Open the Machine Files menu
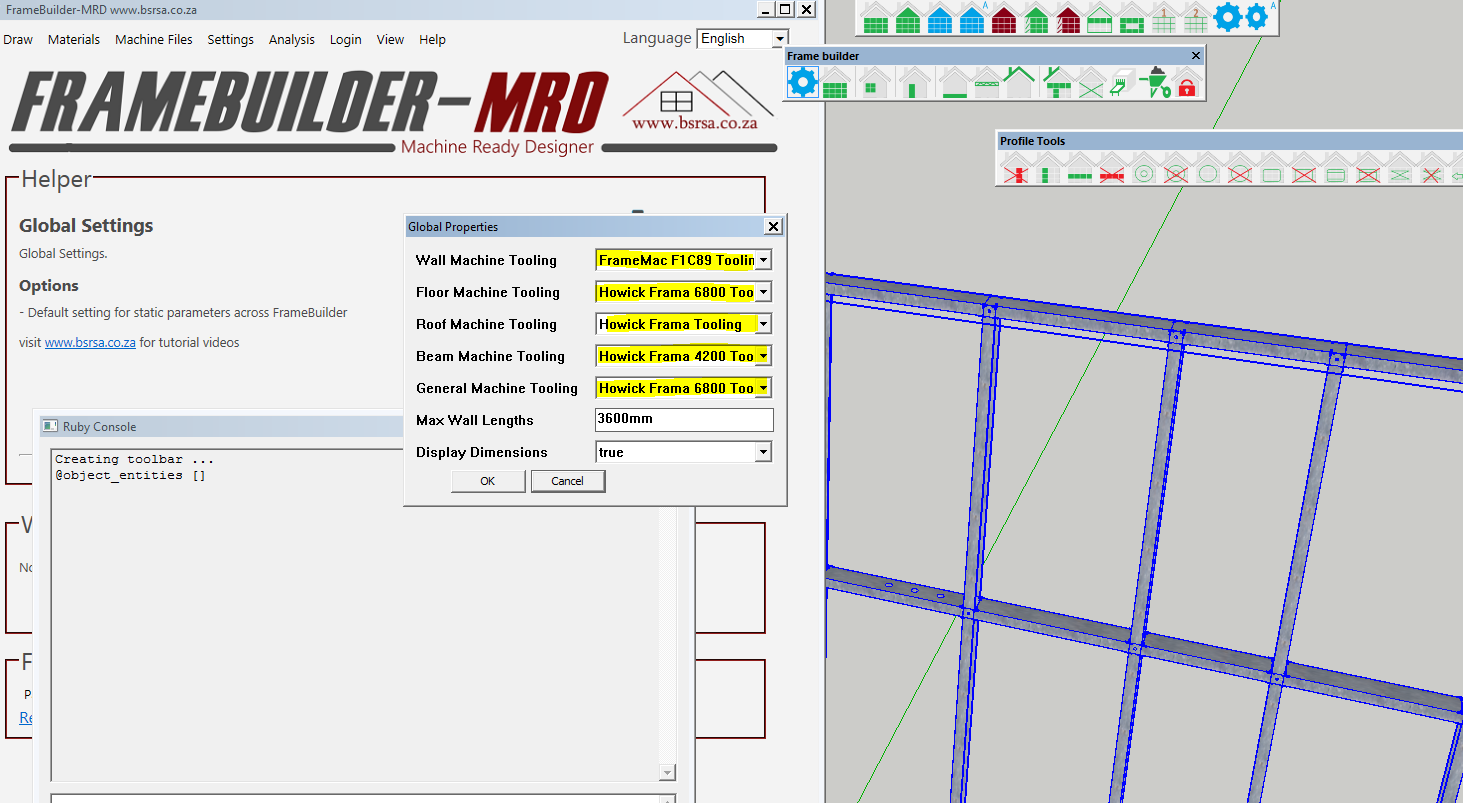 [154, 40]
